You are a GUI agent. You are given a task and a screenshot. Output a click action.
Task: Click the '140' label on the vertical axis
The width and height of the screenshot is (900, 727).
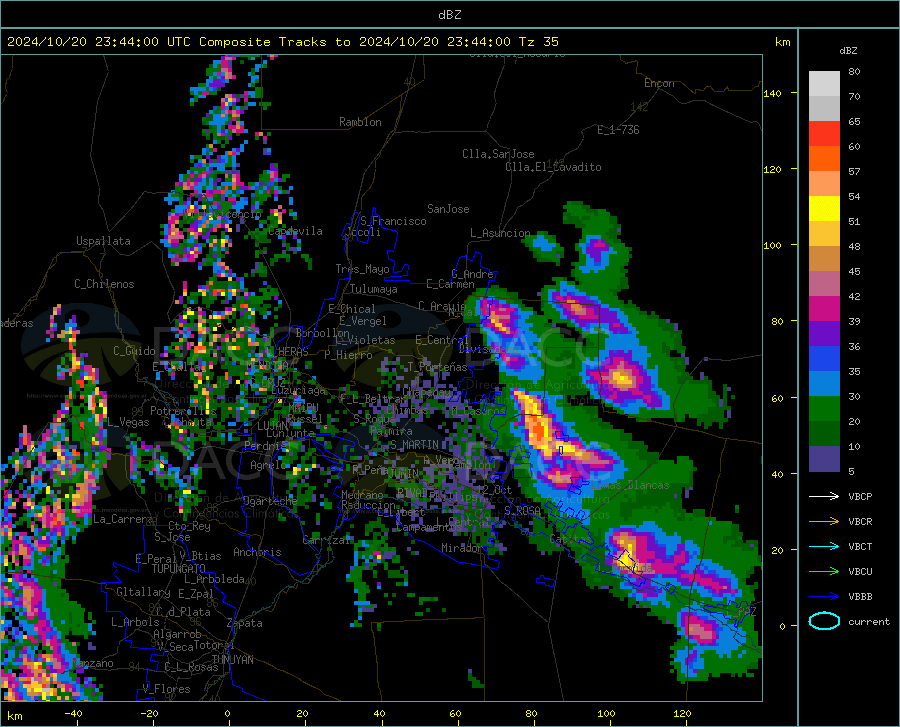tap(773, 93)
